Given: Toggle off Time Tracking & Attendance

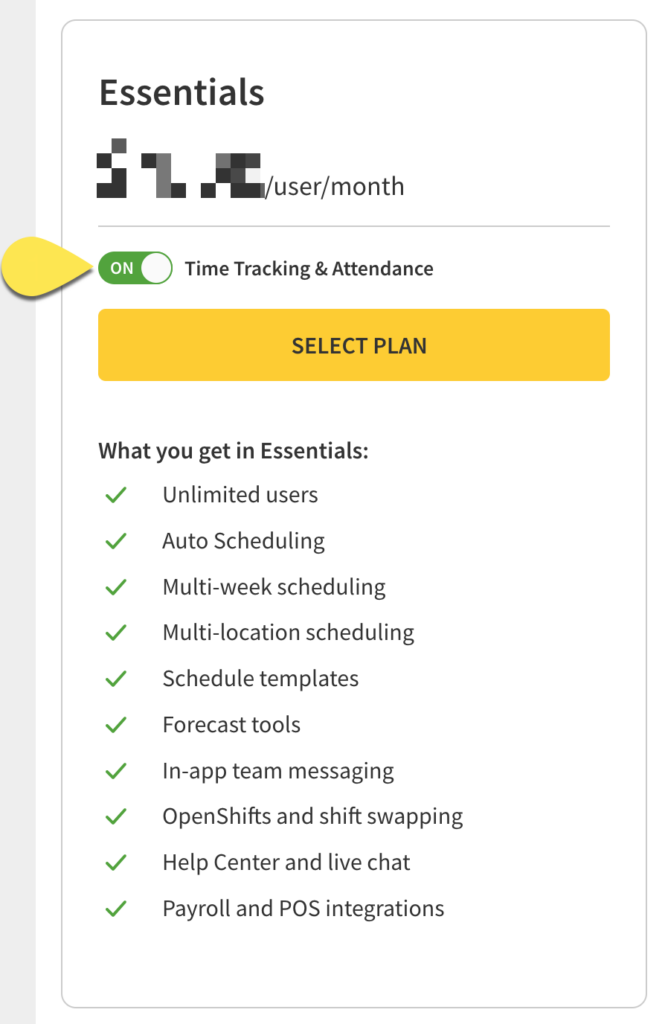Looking at the screenshot, I should [135, 268].
